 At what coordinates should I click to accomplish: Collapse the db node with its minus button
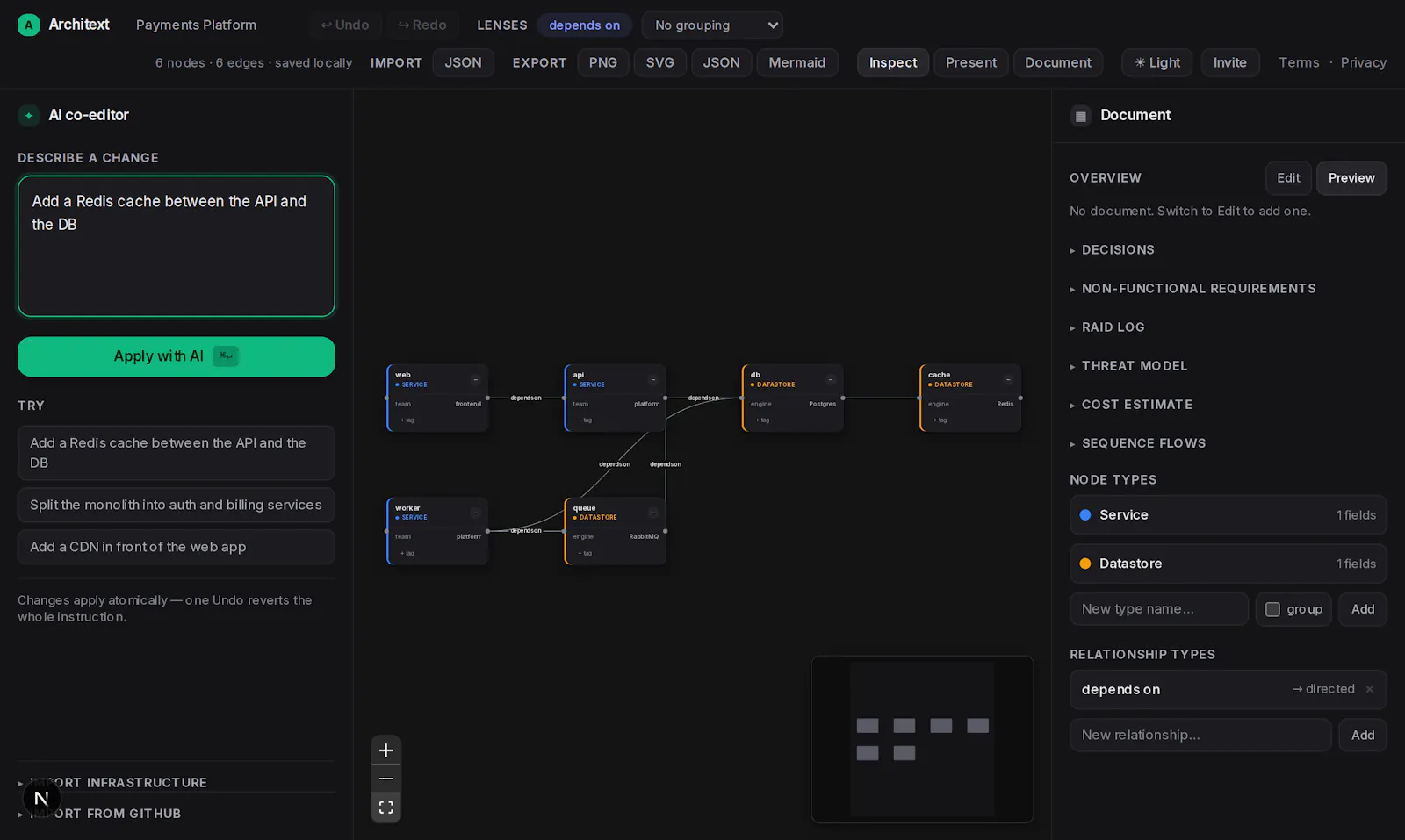click(830, 380)
